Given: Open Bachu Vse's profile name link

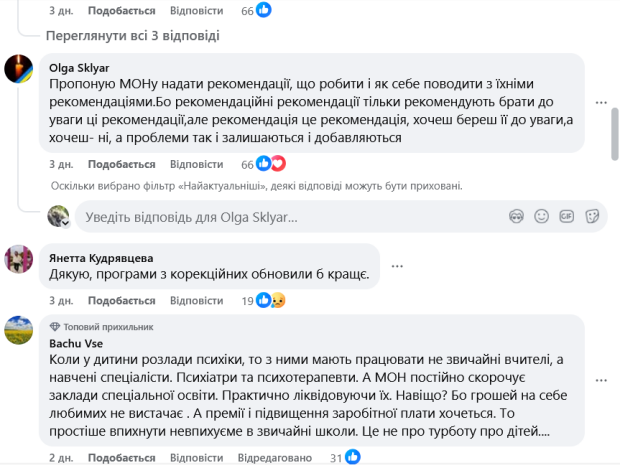Looking at the screenshot, I should click(71, 345).
